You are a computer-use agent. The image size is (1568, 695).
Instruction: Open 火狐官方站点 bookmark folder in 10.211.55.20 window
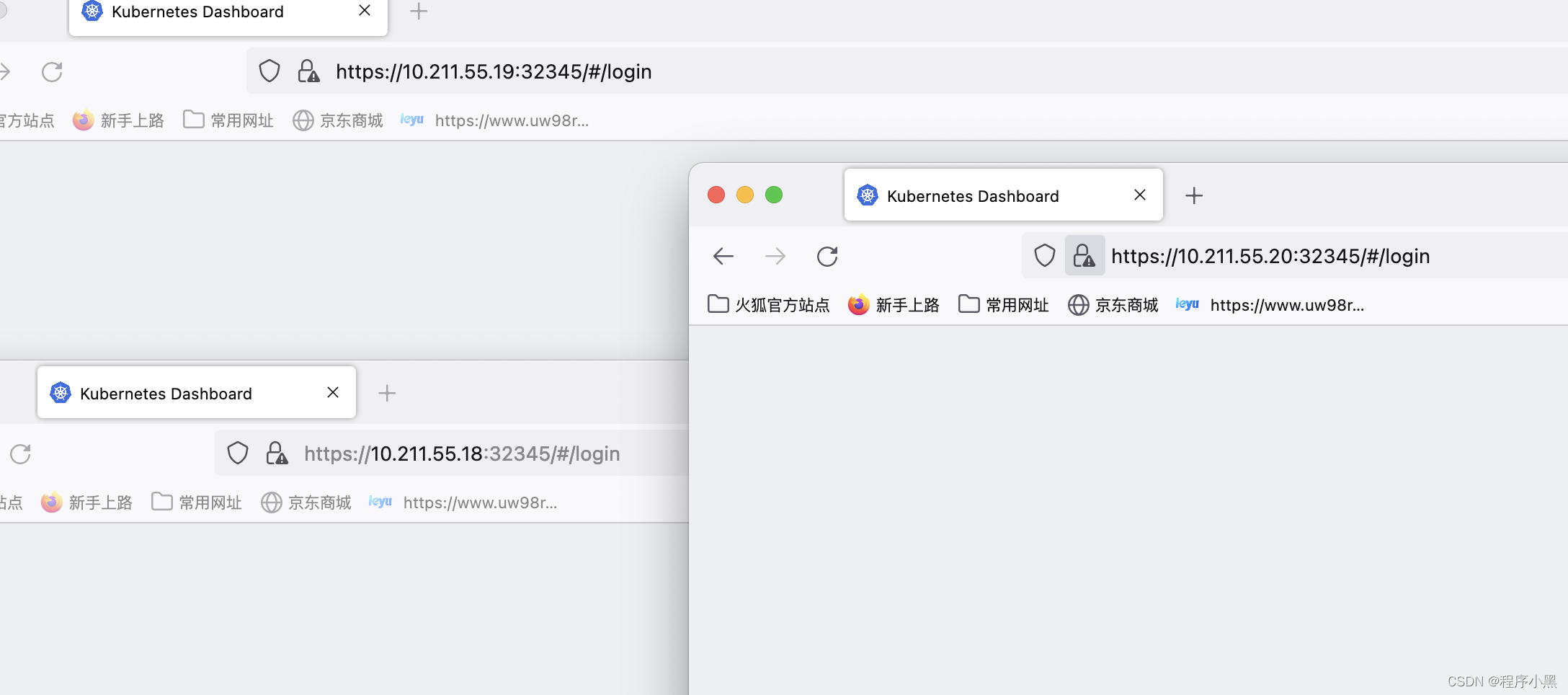point(768,305)
